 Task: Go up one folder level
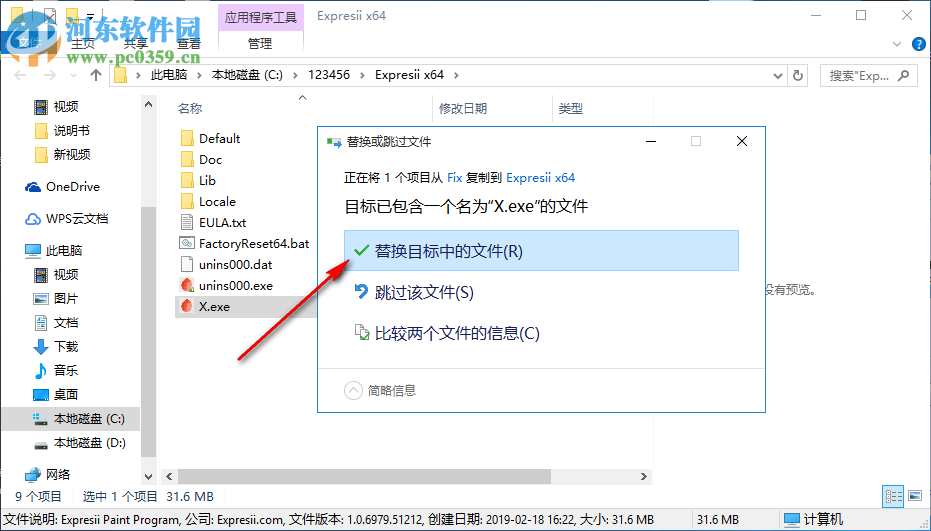coord(96,75)
